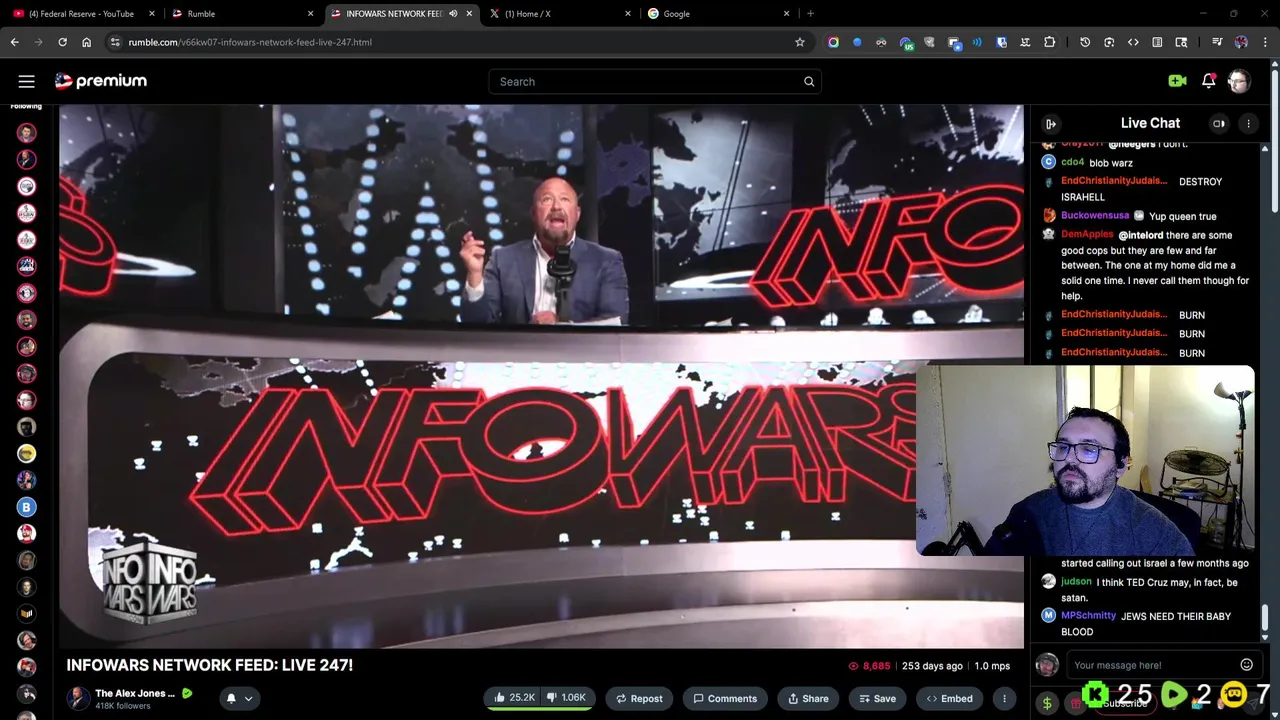Open DemApples user in chat

[1087, 235]
